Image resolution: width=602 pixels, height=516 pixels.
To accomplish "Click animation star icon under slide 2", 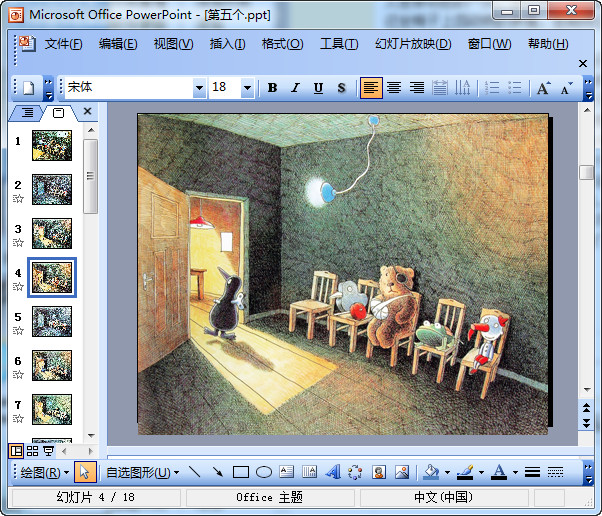I will [x=18, y=199].
